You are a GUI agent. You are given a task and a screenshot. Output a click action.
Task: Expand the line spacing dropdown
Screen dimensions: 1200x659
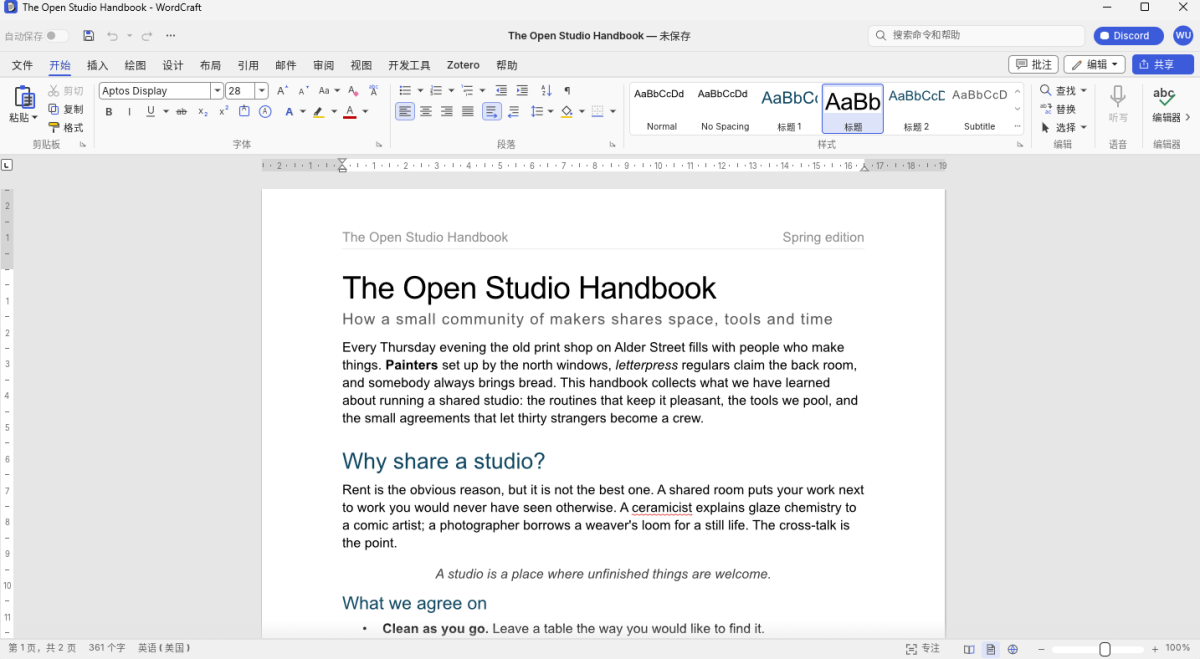550,112
